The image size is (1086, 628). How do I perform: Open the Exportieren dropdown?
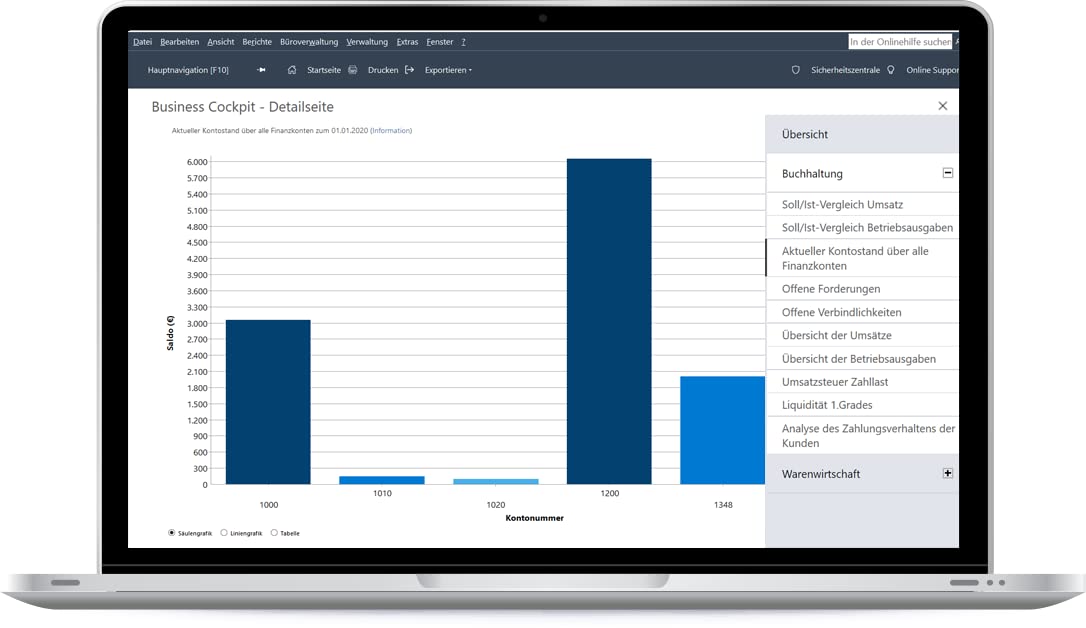(448, 70)
